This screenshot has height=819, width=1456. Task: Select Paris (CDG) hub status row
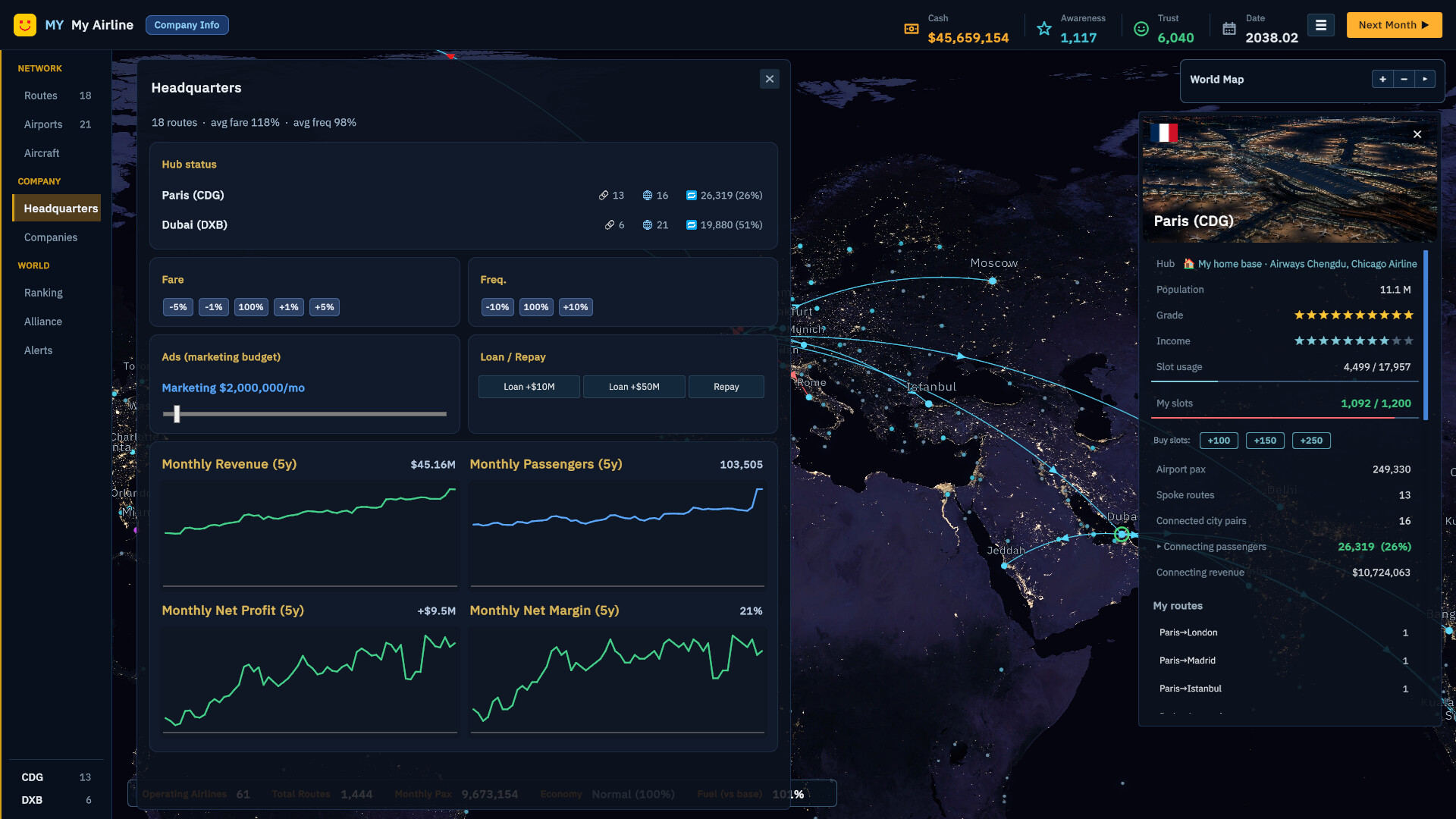tap(462, 195)
